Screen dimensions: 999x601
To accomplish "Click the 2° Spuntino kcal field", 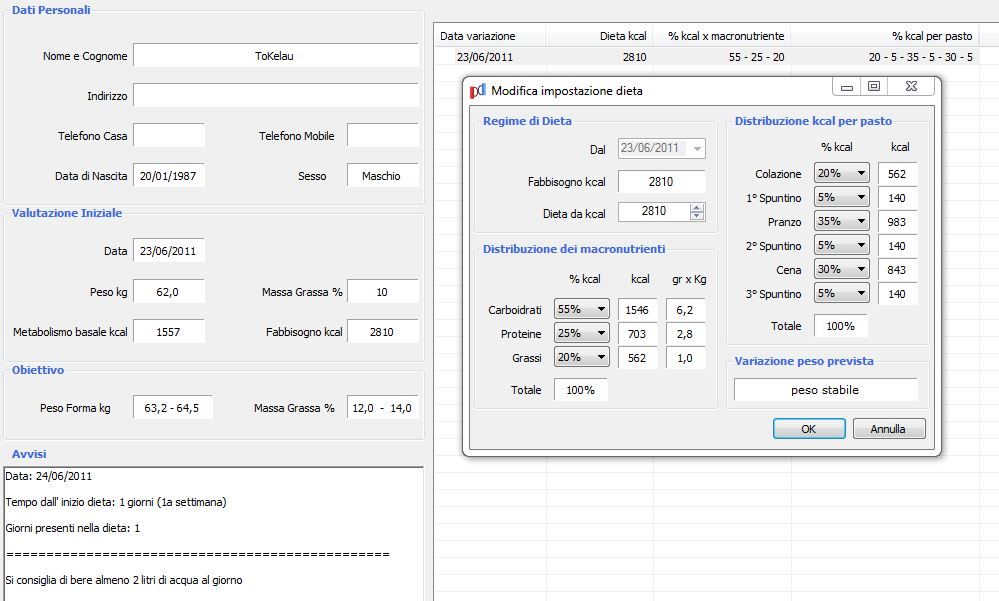I will 897,246.
